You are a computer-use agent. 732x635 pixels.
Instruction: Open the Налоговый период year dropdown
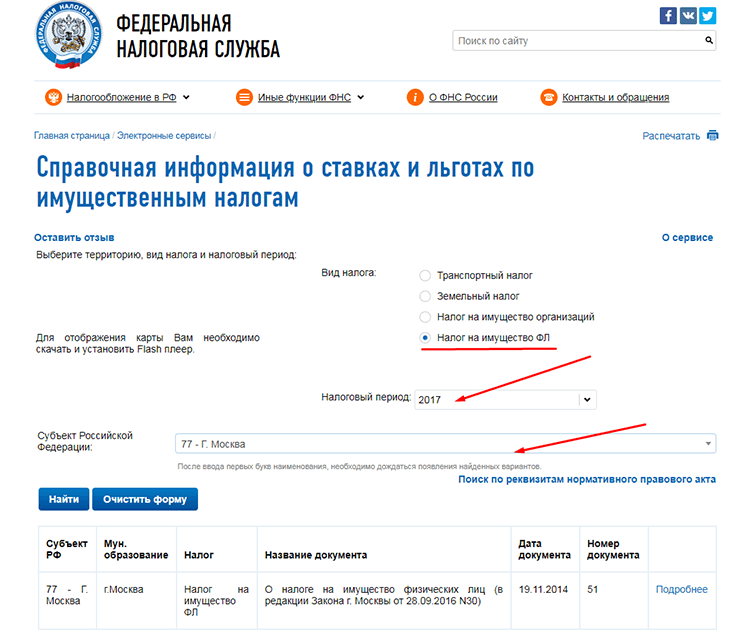(x=587, y=399)
